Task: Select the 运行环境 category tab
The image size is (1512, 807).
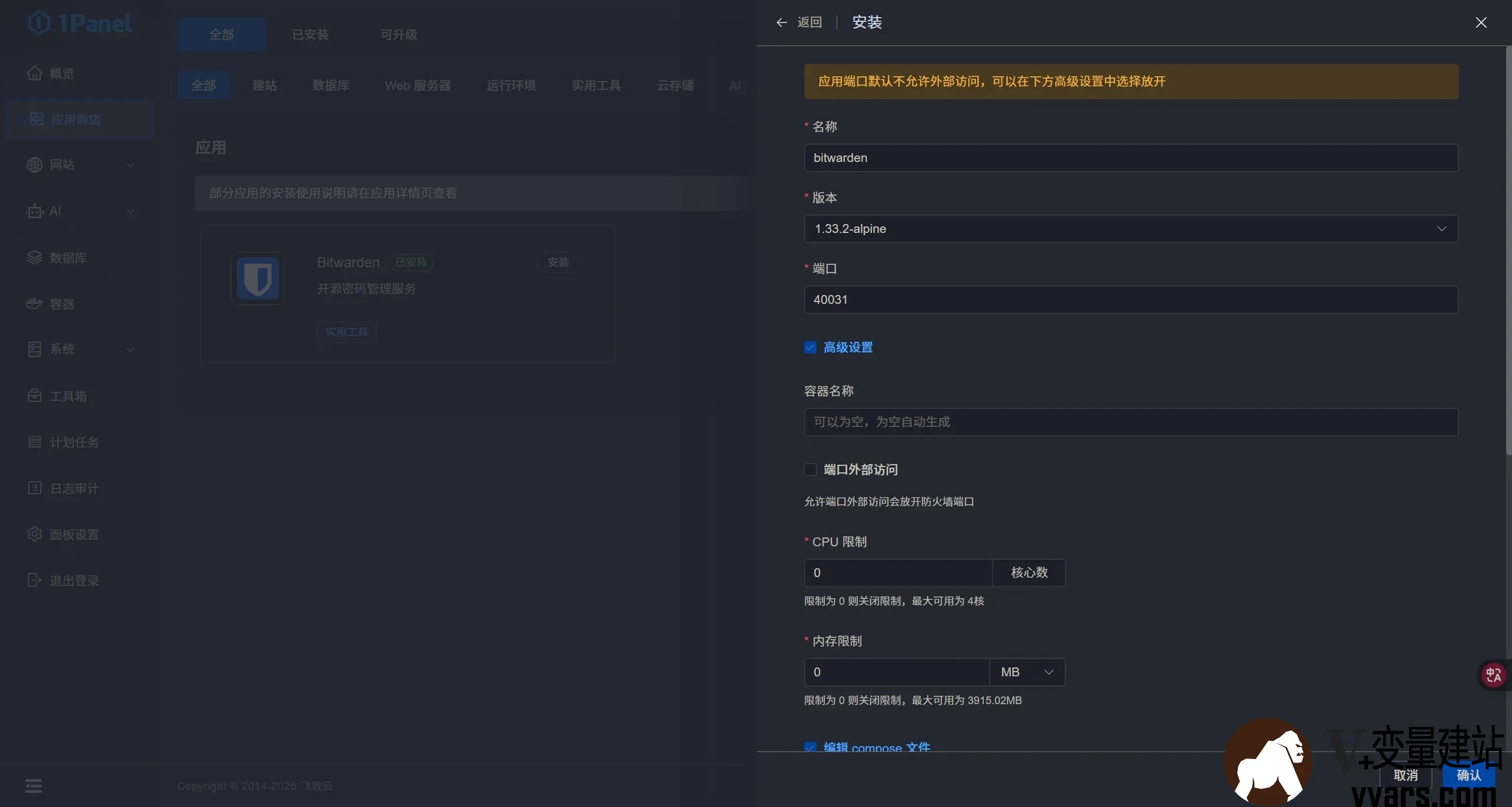Action: tap(511, 86)
